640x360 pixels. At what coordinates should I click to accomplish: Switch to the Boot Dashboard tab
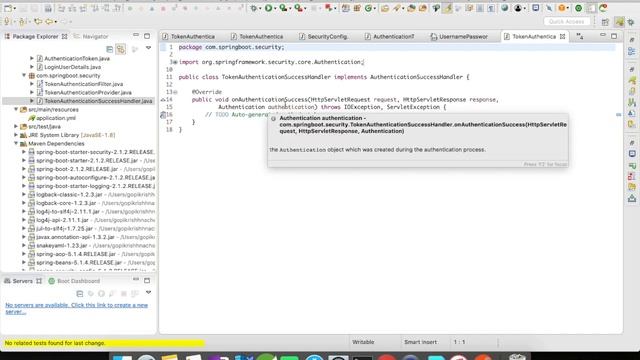(x=74, y=281)
